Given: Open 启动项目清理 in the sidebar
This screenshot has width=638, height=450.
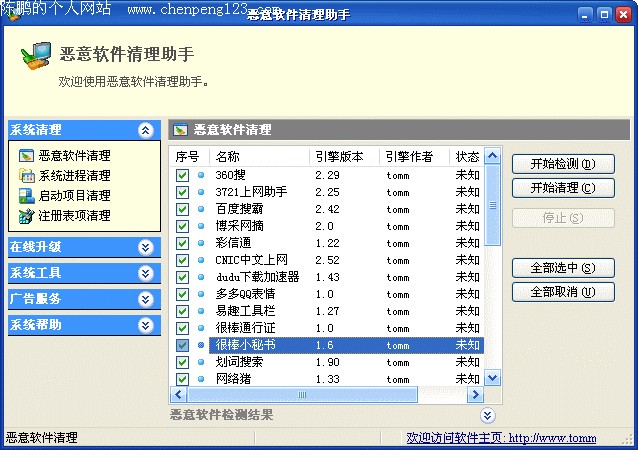Looking at the screenshot, I should (74, 196).
